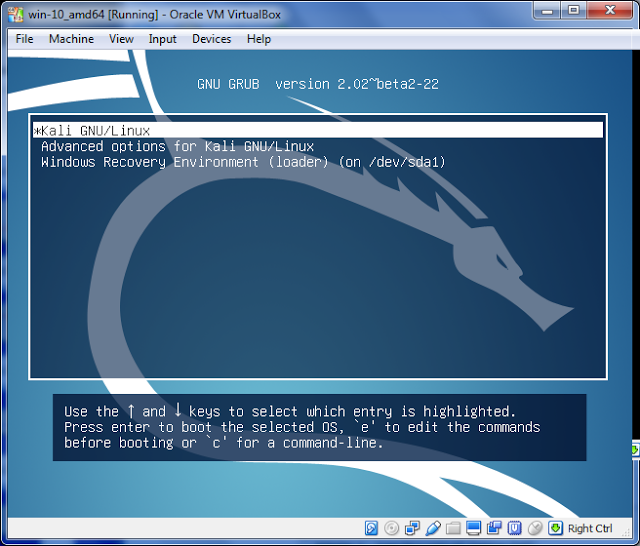
Task: Open the shared folders status icon
Action: click(x=453, y=528)
